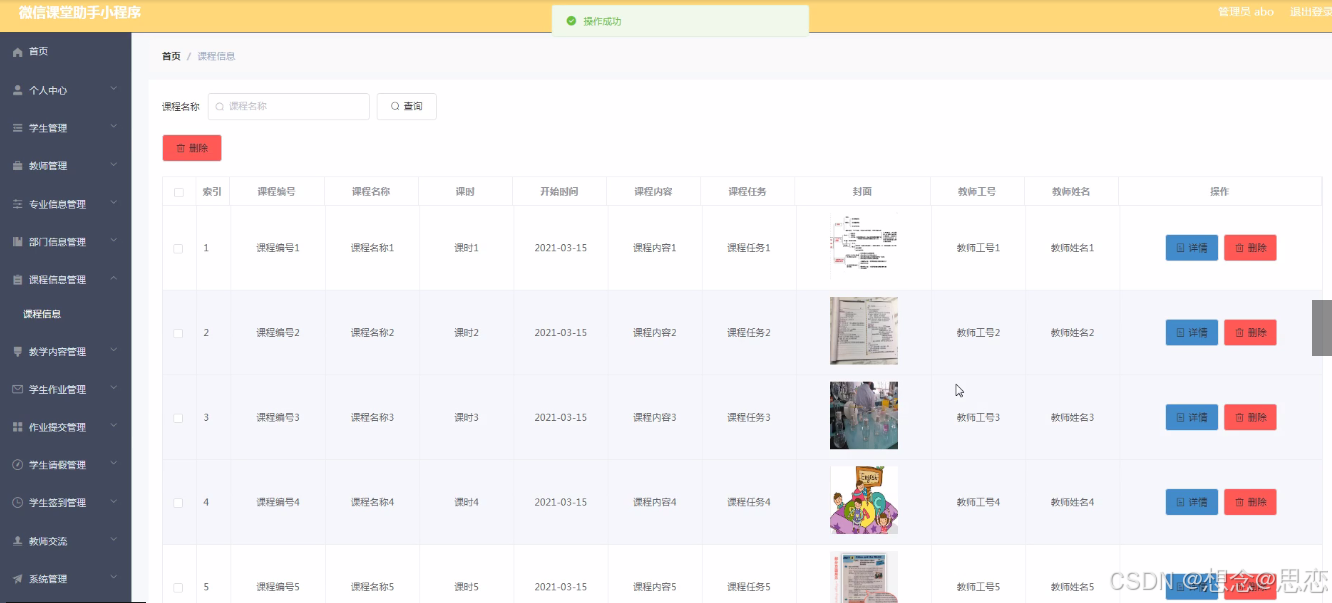Expand 学生作业管理 with its chevron arrow
The width and height of the screenshot is (1332, 603).
(114, 389)
